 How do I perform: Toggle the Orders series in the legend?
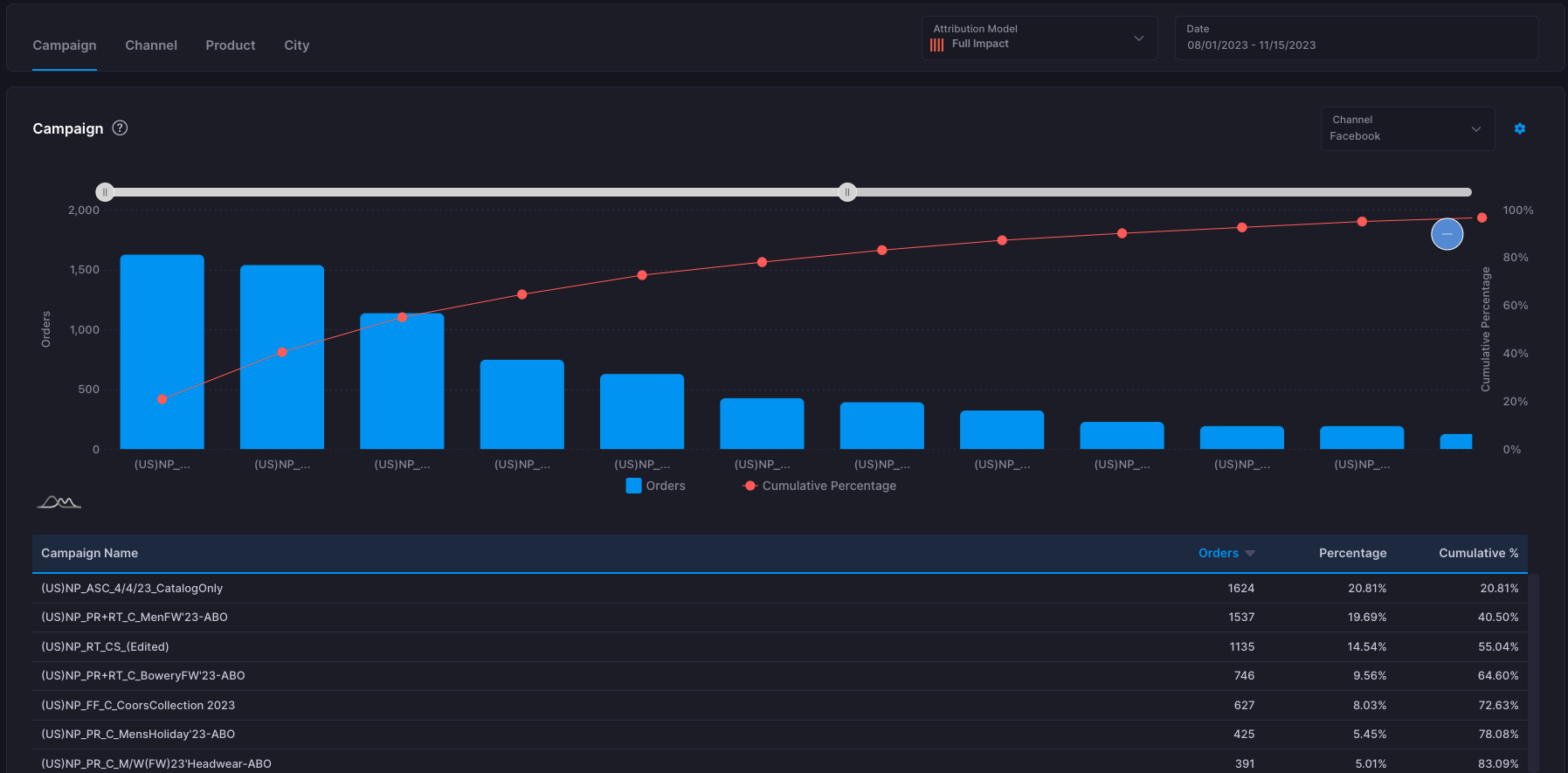pyautogui.click(x=656, y=486)
